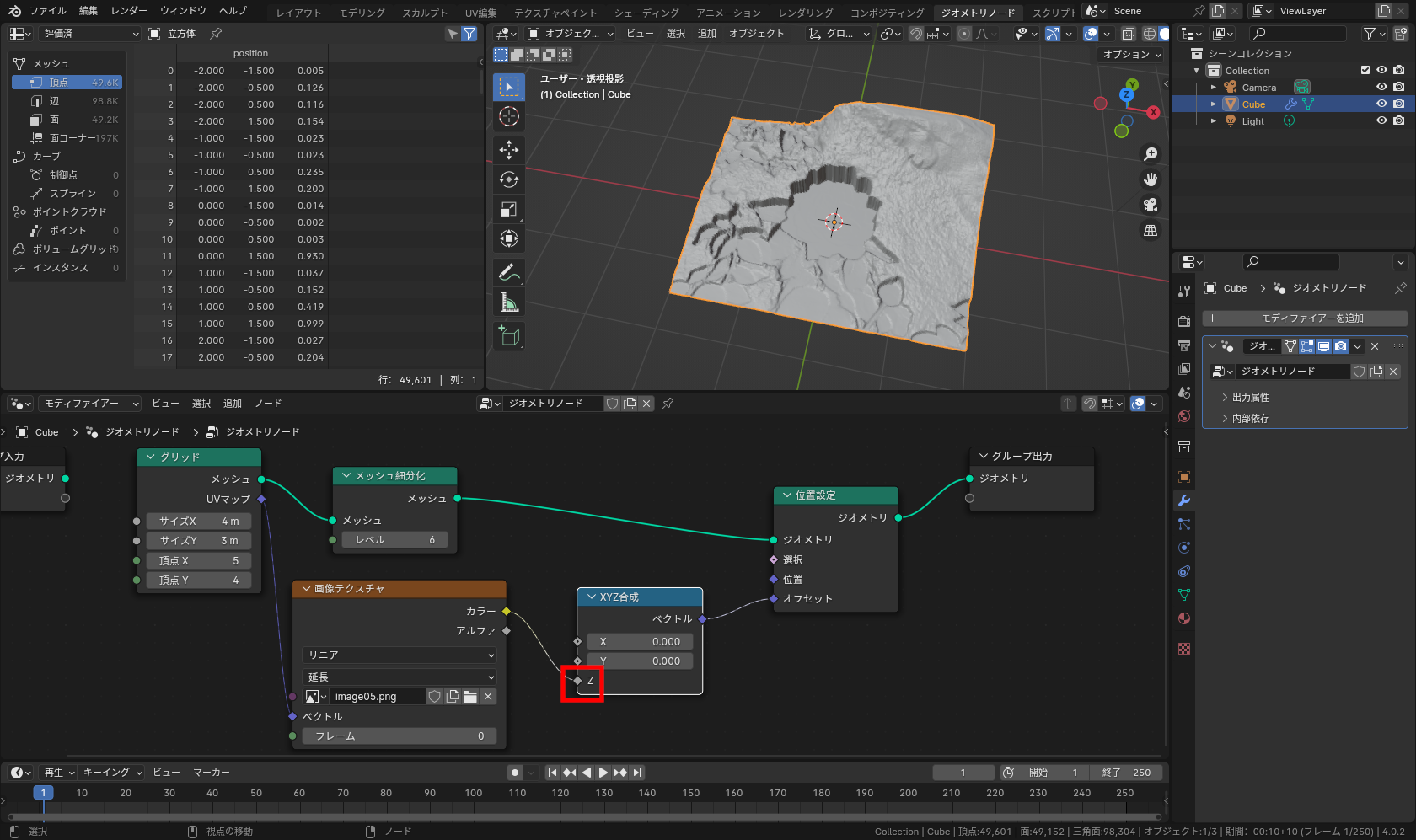Select the Scale tool icon

(x=509, y=209)
